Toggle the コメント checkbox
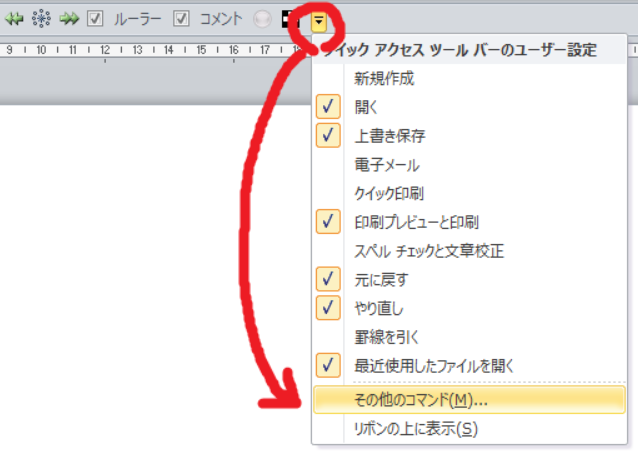 (181, 19)
